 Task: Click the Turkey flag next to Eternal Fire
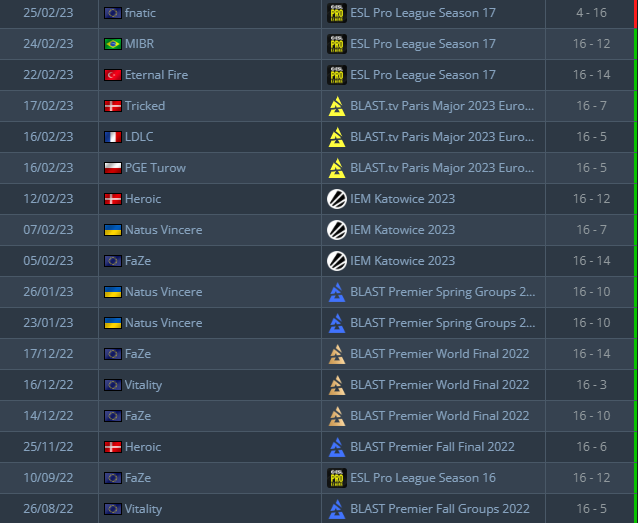pyautogui.click(x=113, y=75)
